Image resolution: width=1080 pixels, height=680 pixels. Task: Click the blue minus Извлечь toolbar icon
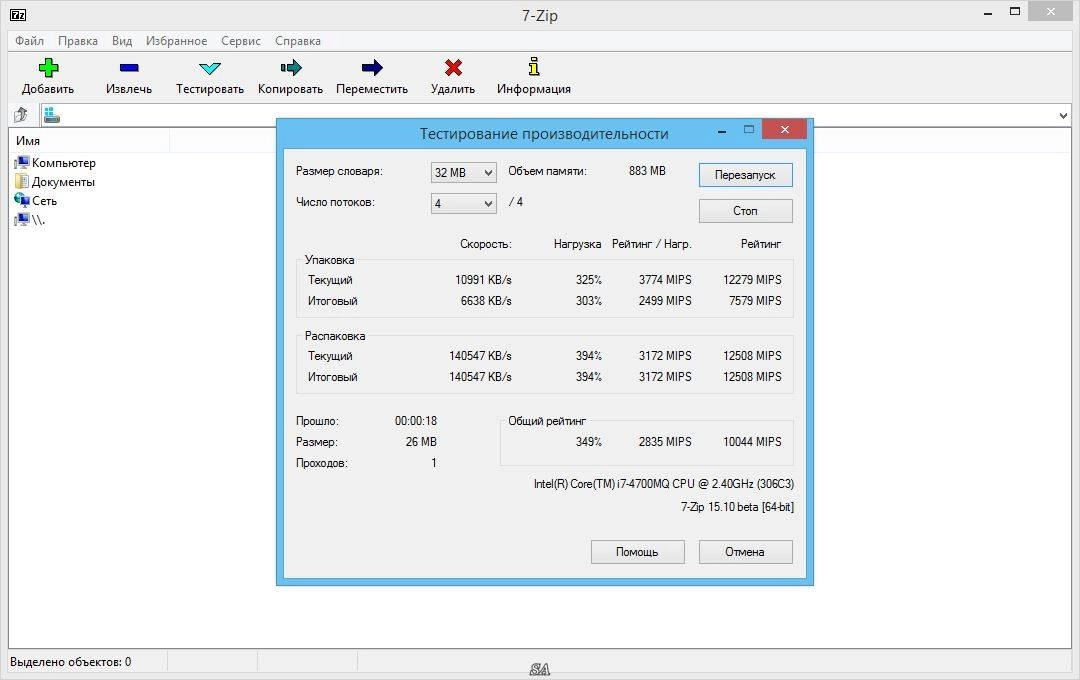[129, 68]
